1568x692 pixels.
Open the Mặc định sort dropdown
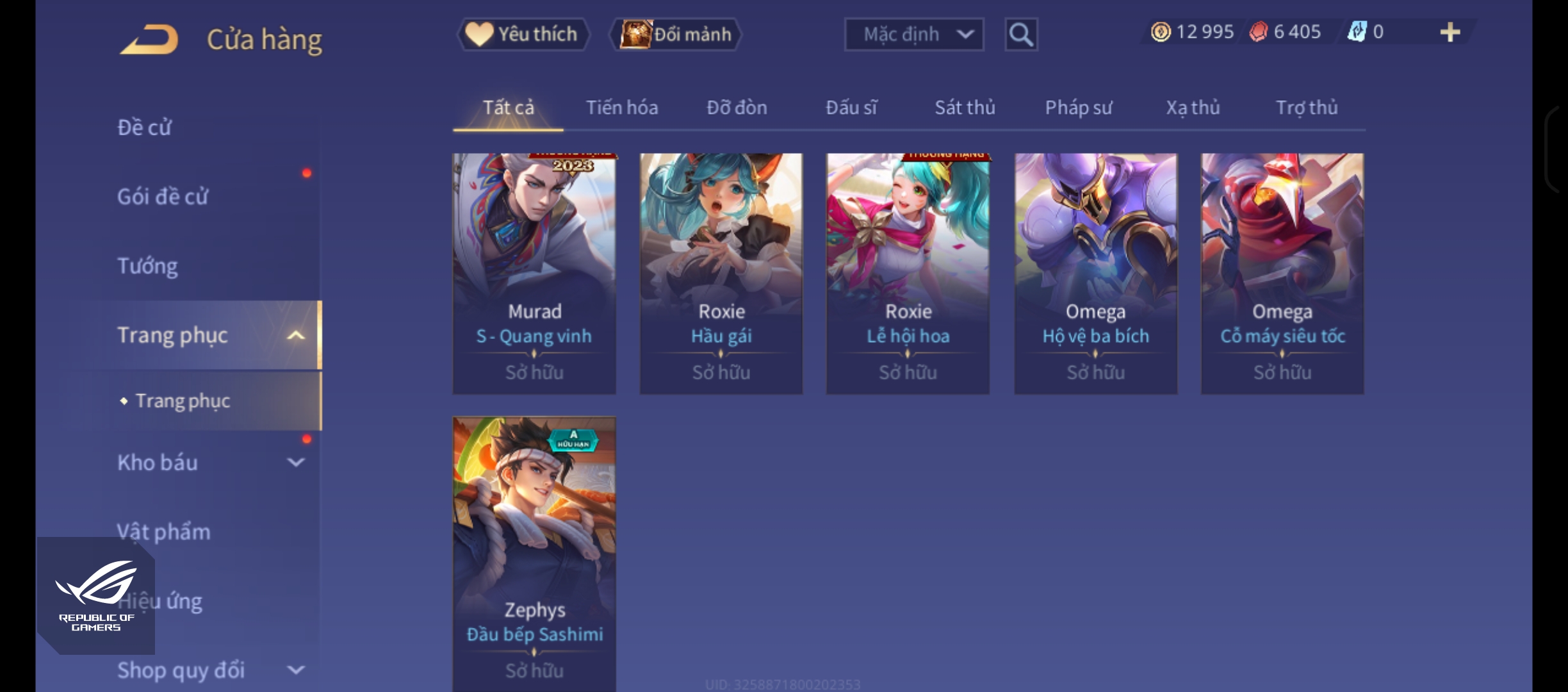point(914,35)
